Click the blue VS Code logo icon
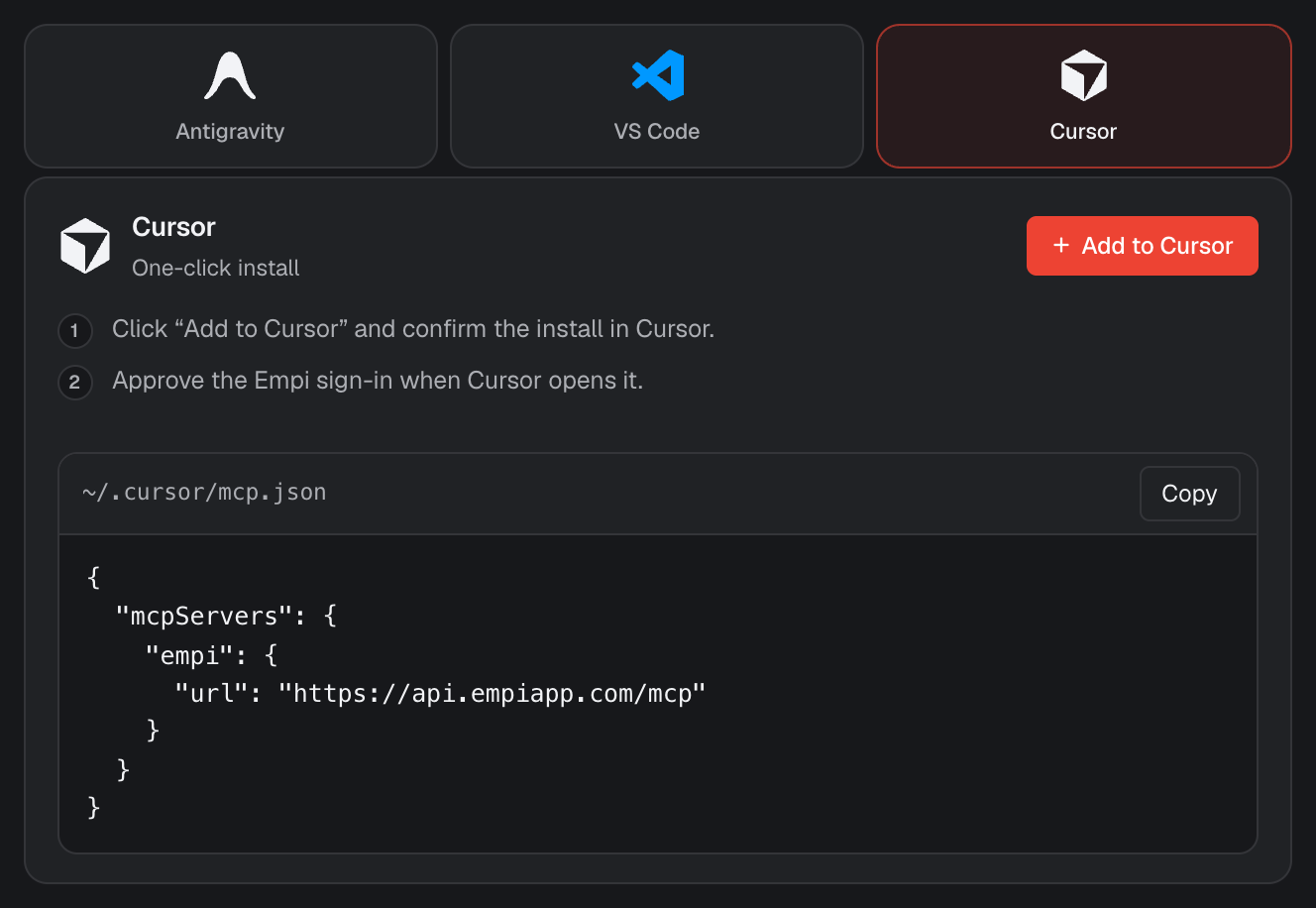This screenshot has width=1316, height=908. coord(658,75)
